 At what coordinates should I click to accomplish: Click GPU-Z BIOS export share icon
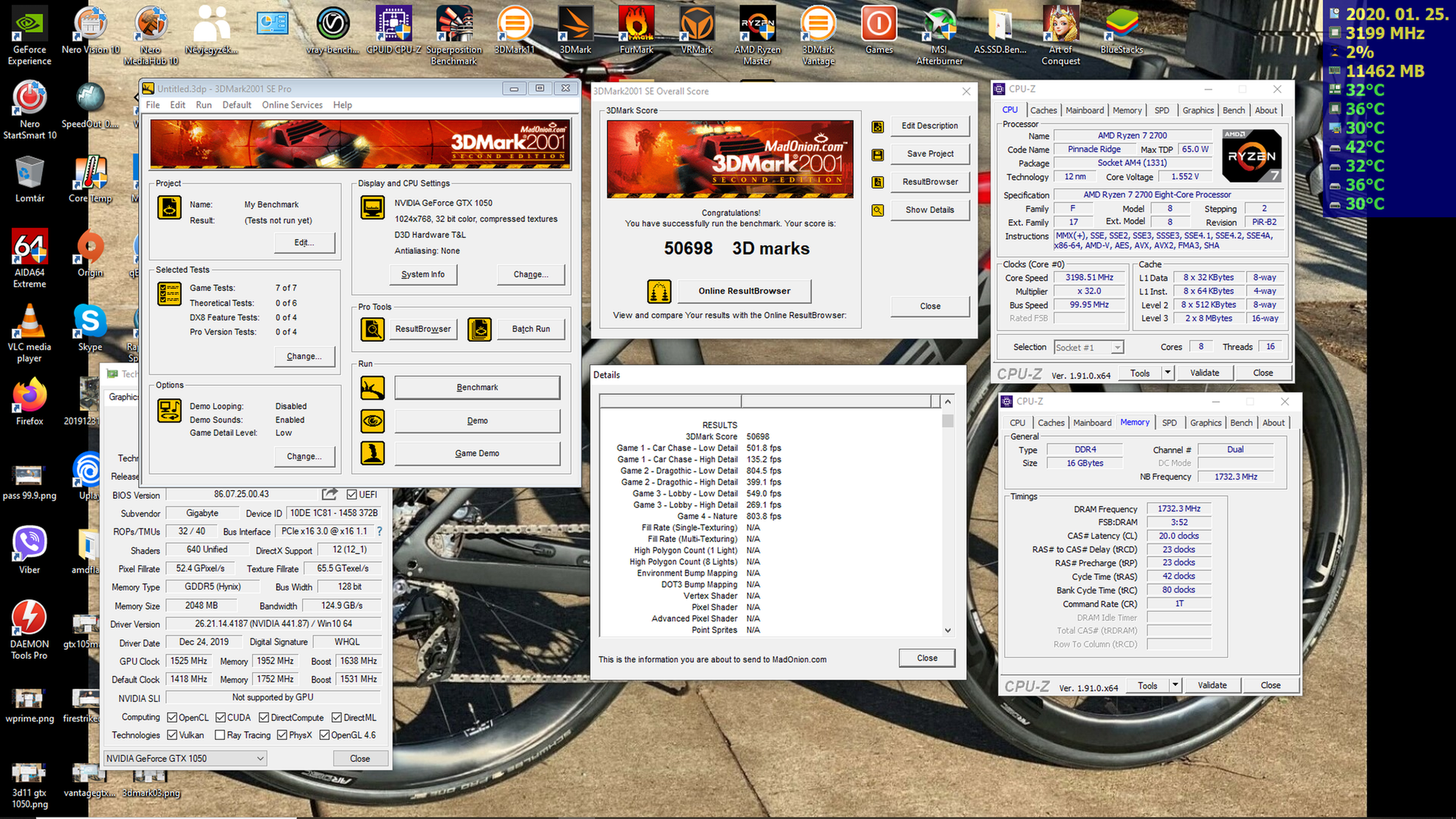click(x=329, y=494)
